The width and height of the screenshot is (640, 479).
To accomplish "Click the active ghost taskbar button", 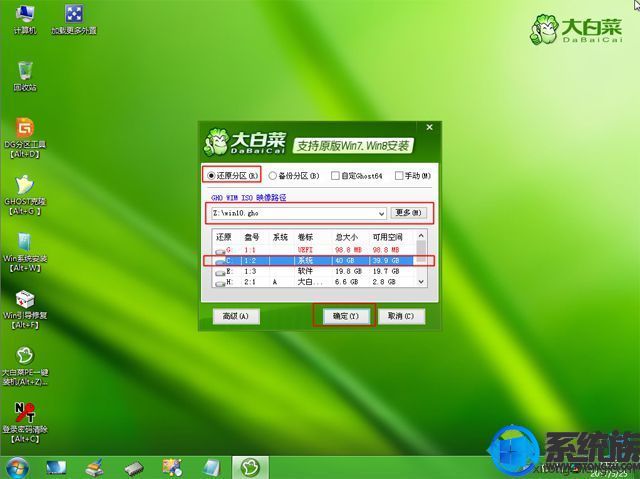I will pos(250,468).
